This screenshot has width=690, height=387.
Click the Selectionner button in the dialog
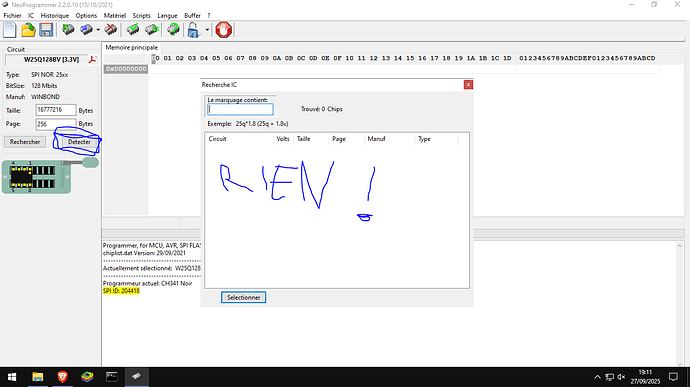pyautogui.click(x=243, y=298)
